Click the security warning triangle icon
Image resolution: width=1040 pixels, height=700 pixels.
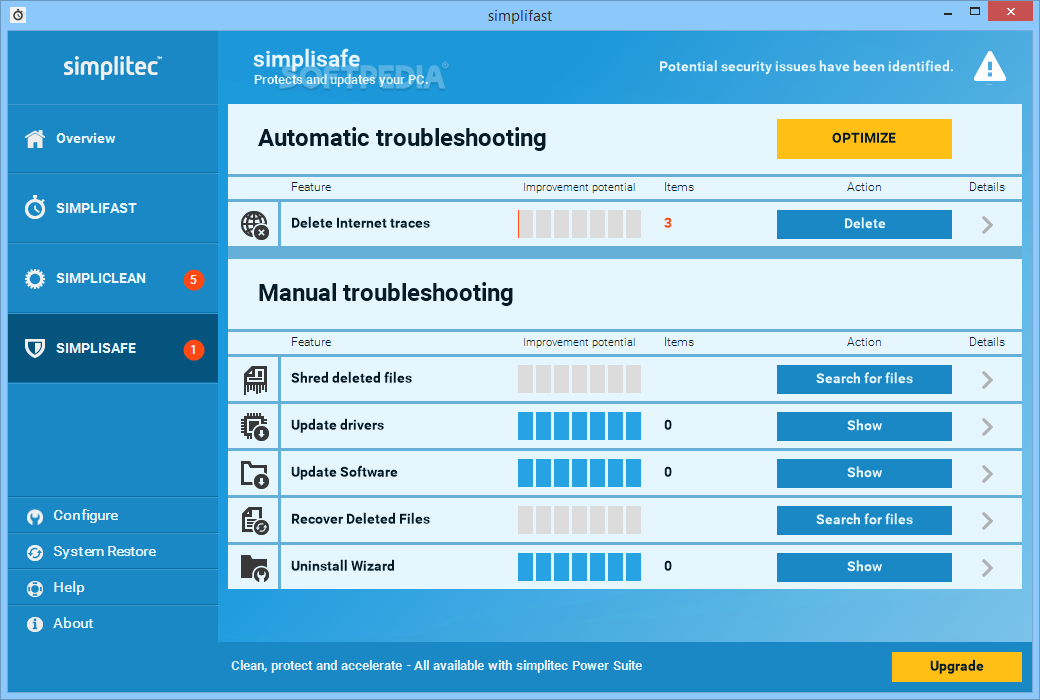(990, 66)
